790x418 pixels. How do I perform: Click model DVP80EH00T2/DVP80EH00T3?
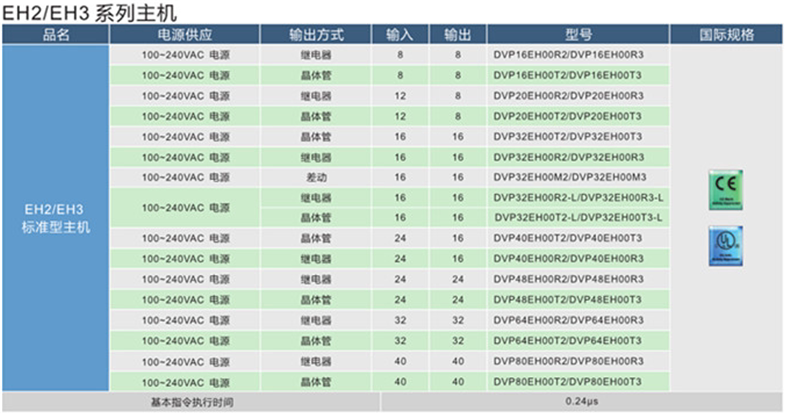[x=567, y=382]
